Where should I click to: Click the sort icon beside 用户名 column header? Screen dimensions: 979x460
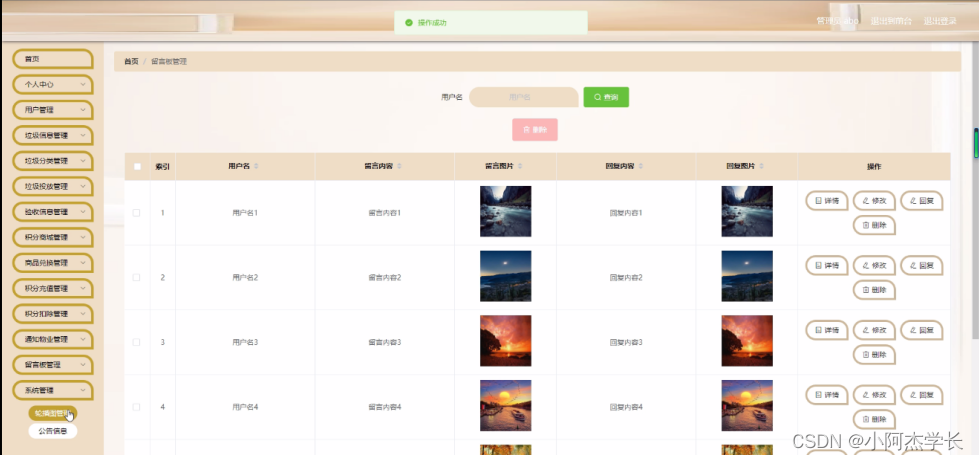click(x=256, y=167)
